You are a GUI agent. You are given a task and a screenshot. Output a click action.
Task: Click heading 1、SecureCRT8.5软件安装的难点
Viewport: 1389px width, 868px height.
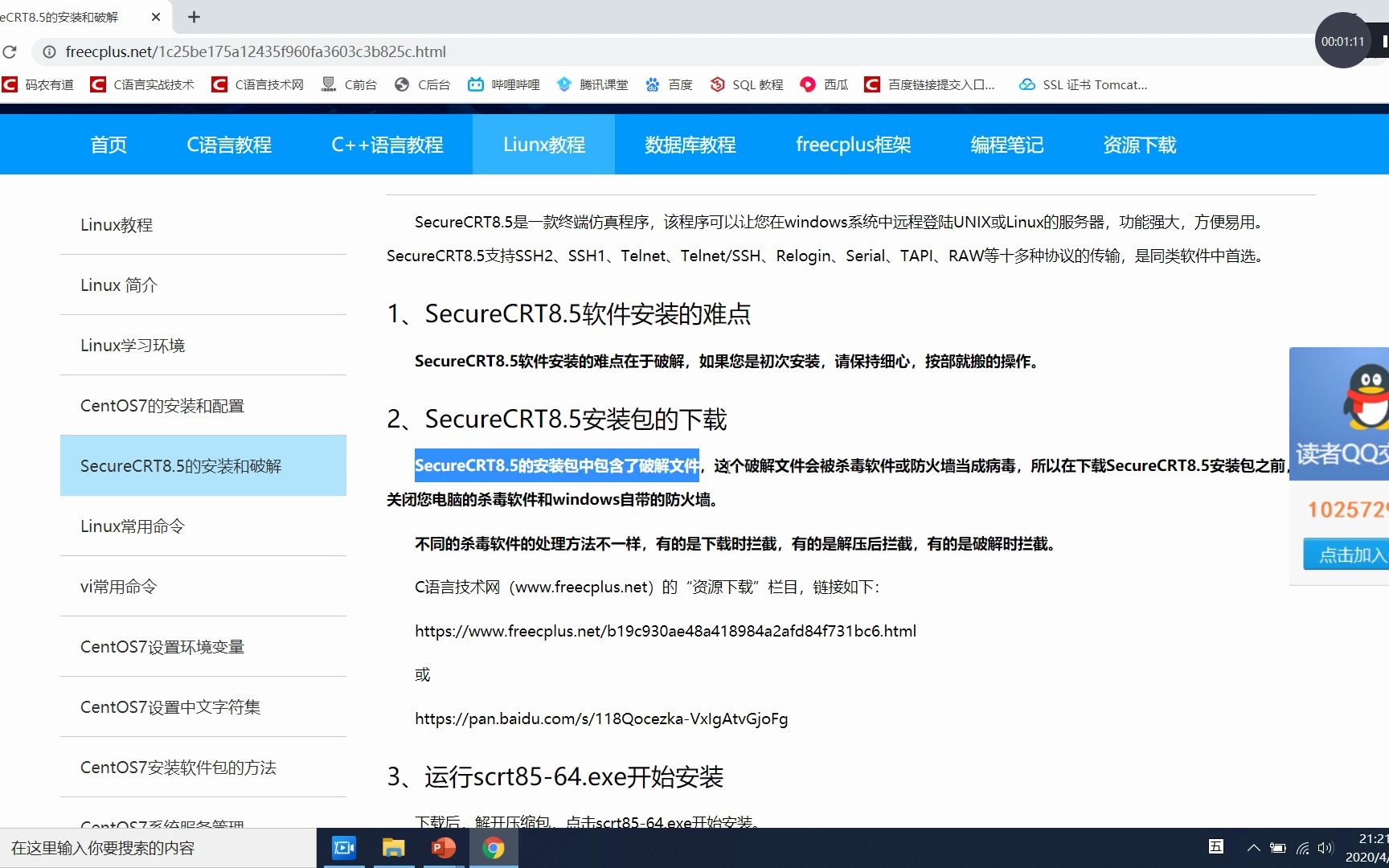click(568, 313)
